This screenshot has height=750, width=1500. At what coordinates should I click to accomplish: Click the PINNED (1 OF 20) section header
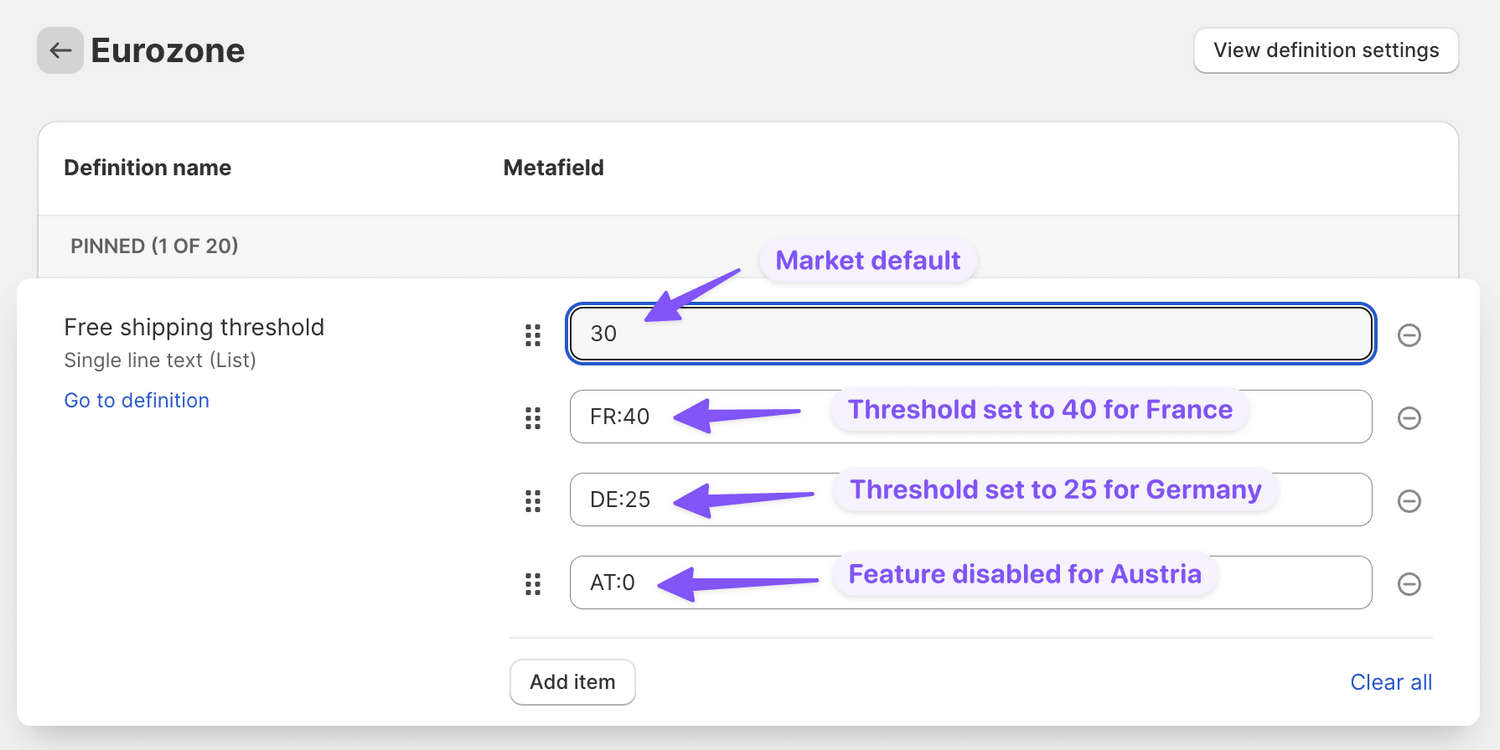pyautogui.click(x=154, y=246)
